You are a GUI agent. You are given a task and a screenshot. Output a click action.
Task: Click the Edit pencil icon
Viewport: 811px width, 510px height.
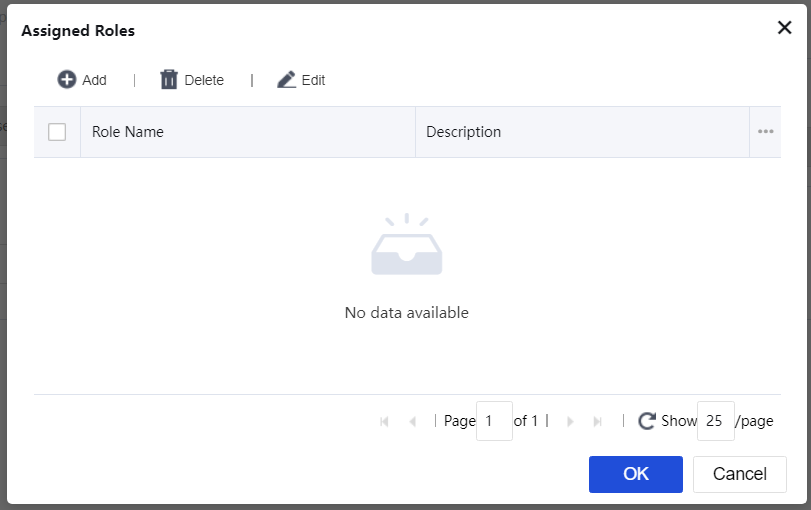pos(287,80)
